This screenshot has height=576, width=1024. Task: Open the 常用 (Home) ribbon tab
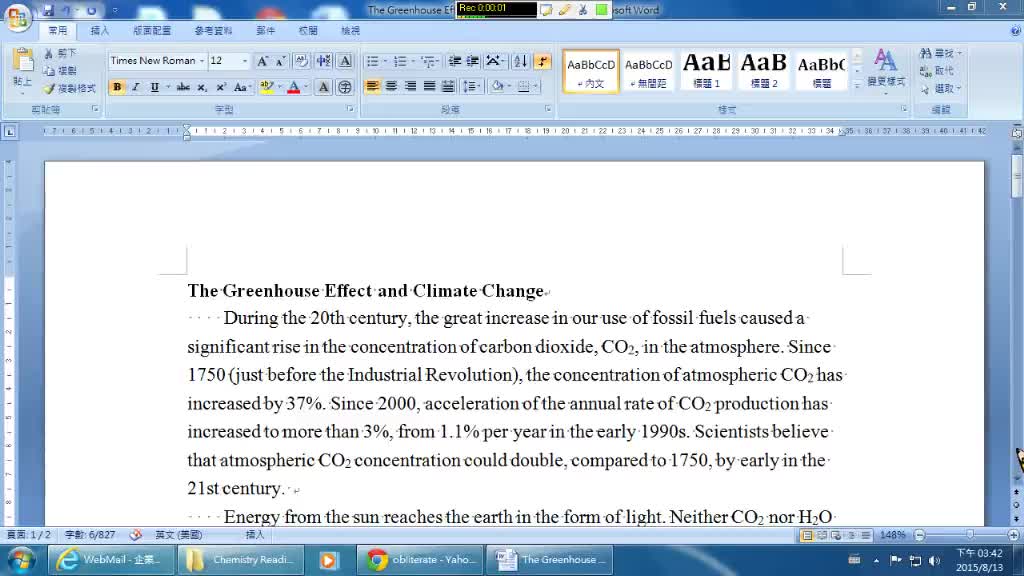[57, 31]
